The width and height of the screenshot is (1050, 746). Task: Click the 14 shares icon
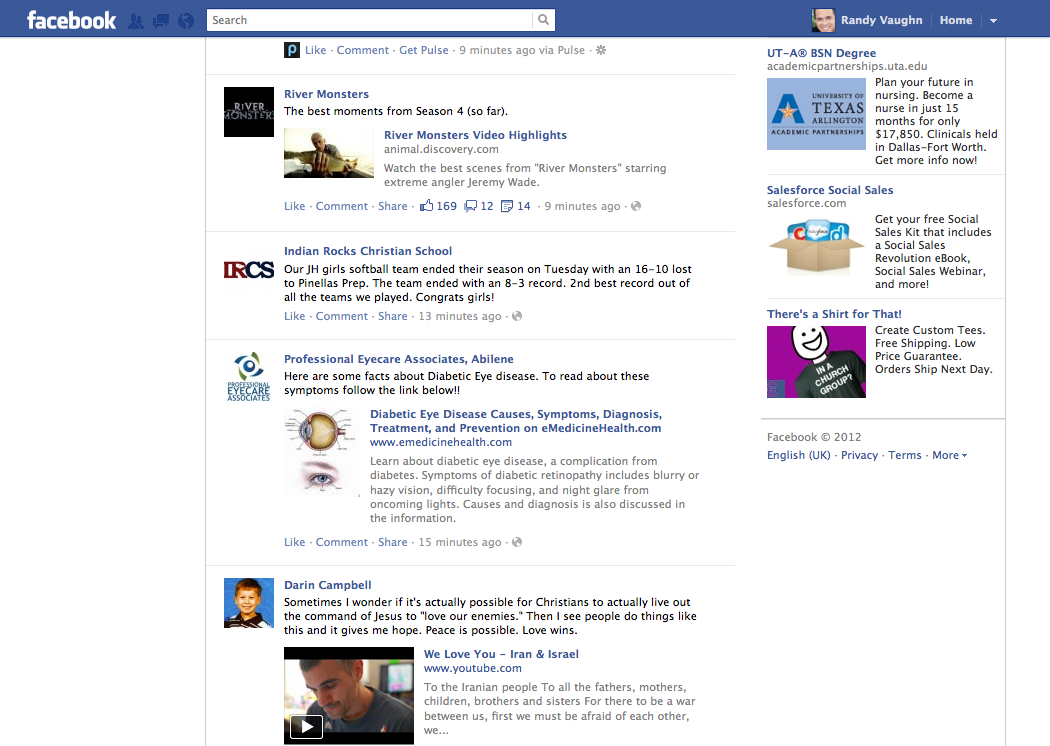pos(508,206)
